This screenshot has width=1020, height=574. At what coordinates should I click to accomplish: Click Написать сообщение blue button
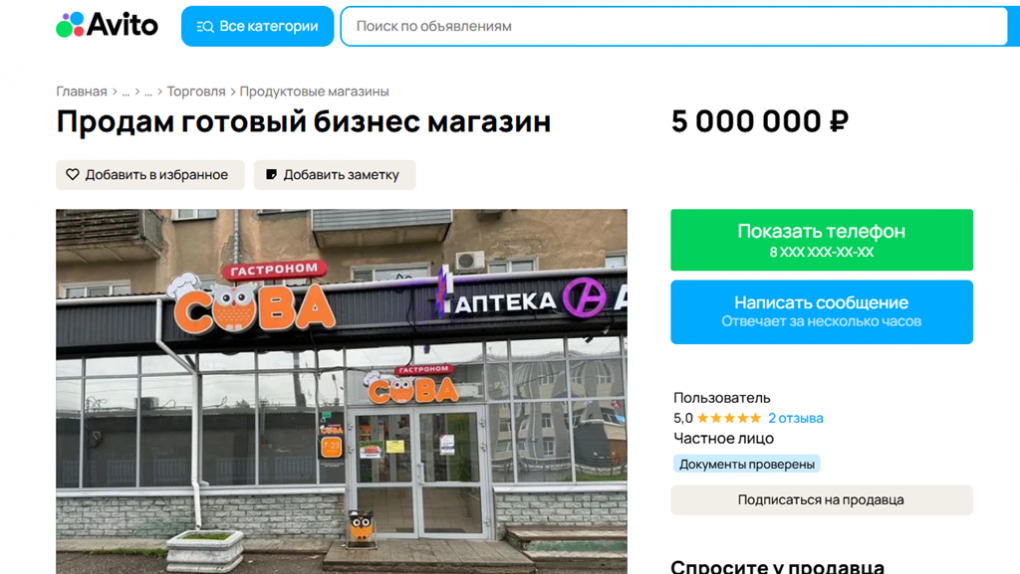[822, 312]
